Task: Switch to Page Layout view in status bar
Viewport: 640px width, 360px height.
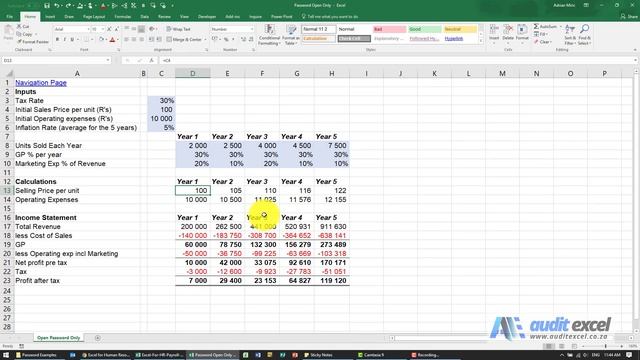Action: tap(561, 346)
